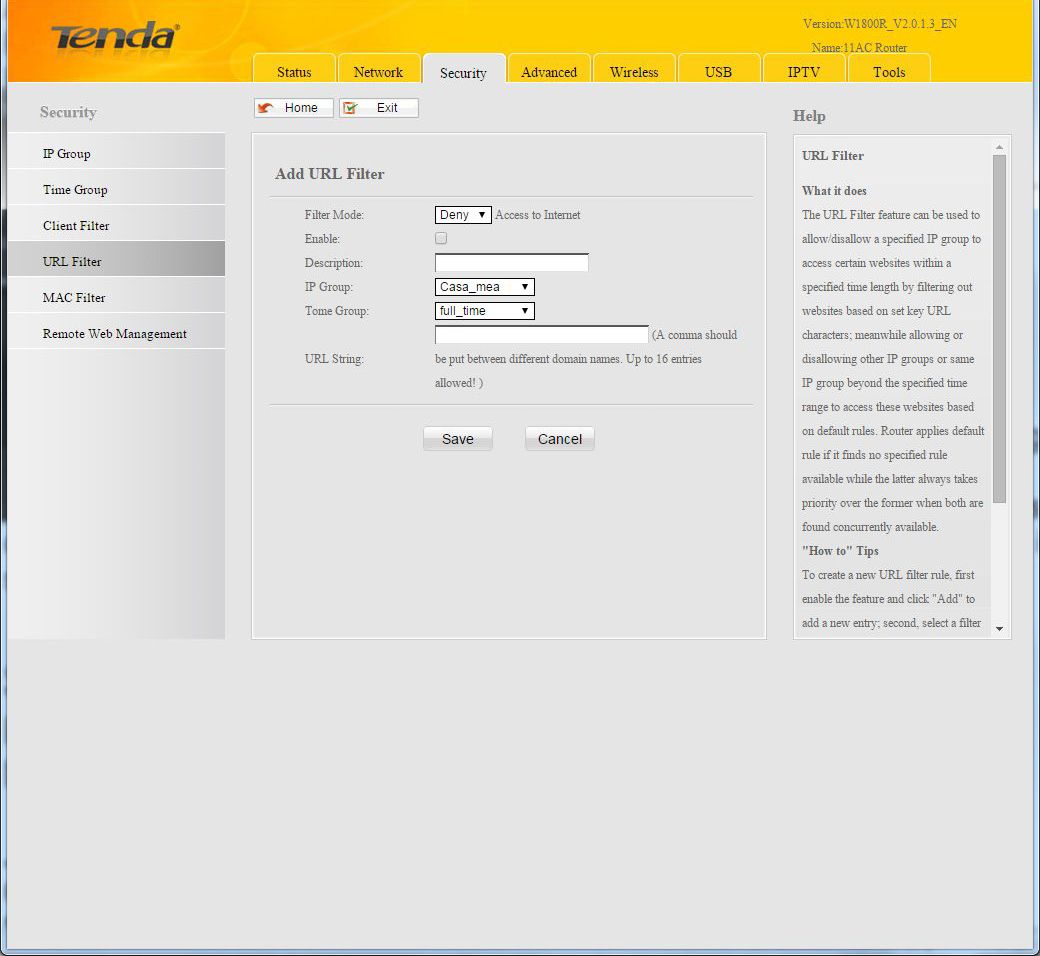Click into the URL String field
The image size is (1040, 956).
(x=541, y=335)
